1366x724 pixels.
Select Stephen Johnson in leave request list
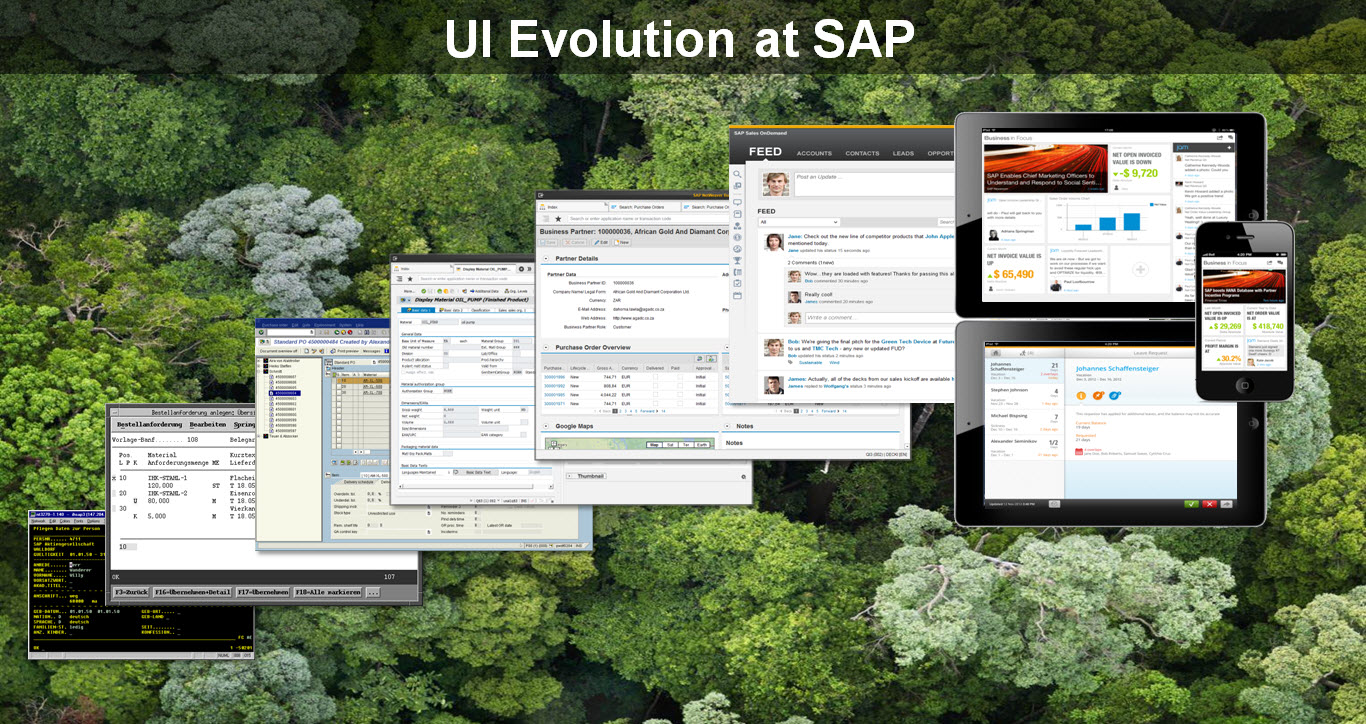(x=1024, y=397)
